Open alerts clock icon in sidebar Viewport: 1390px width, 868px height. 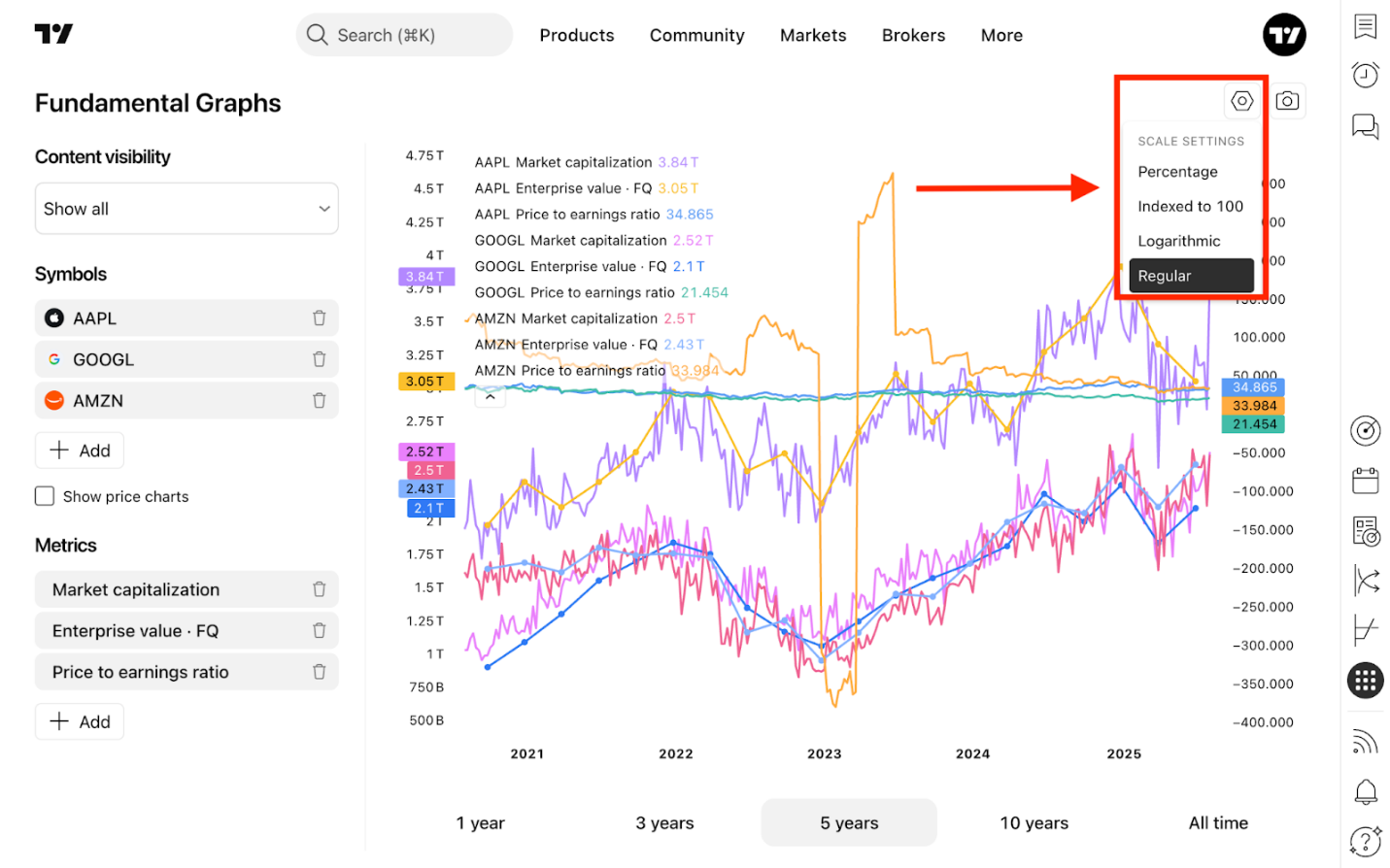1365,75
